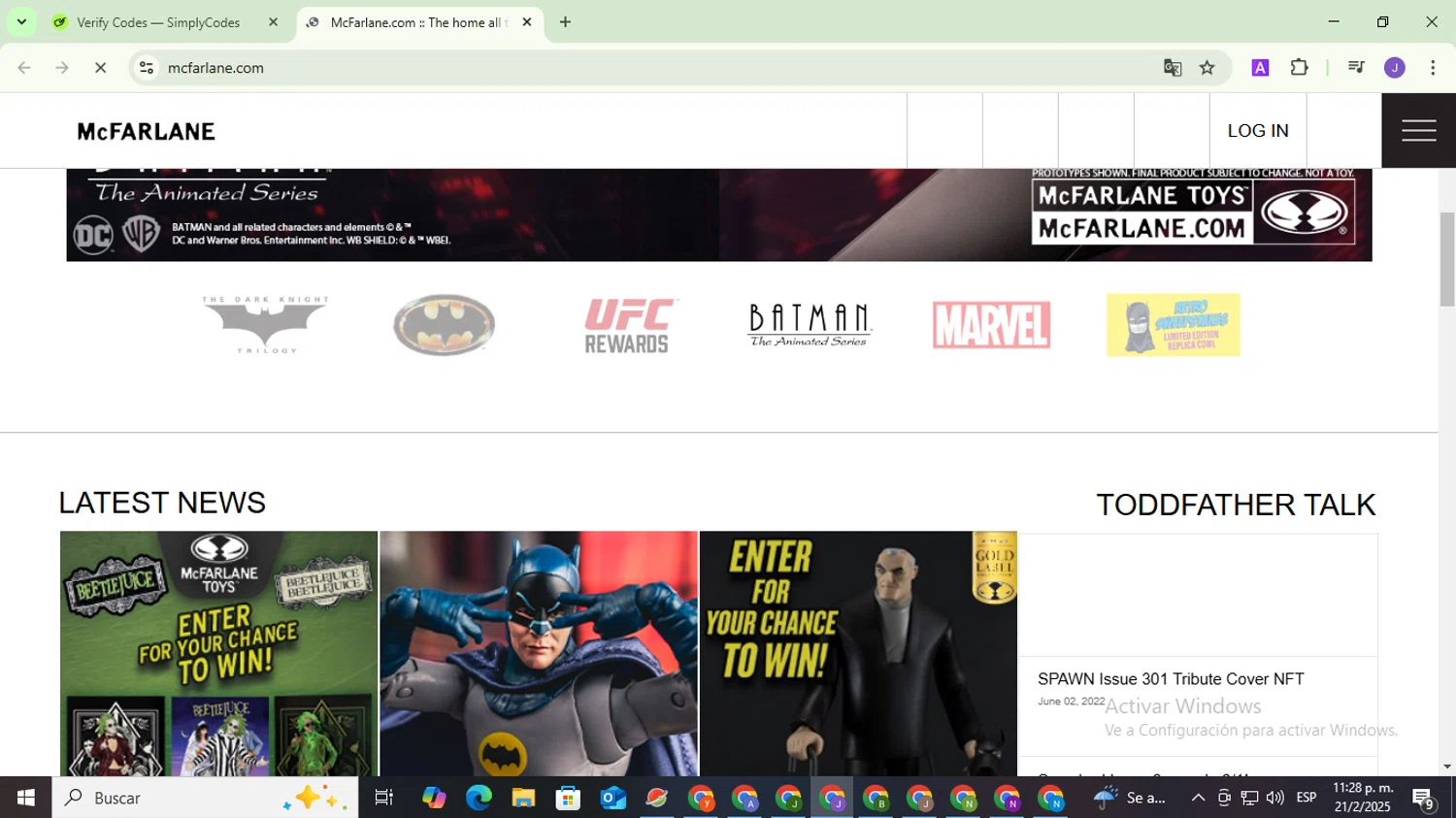
Task: Open the media controls button
Action: (1356, 68)
